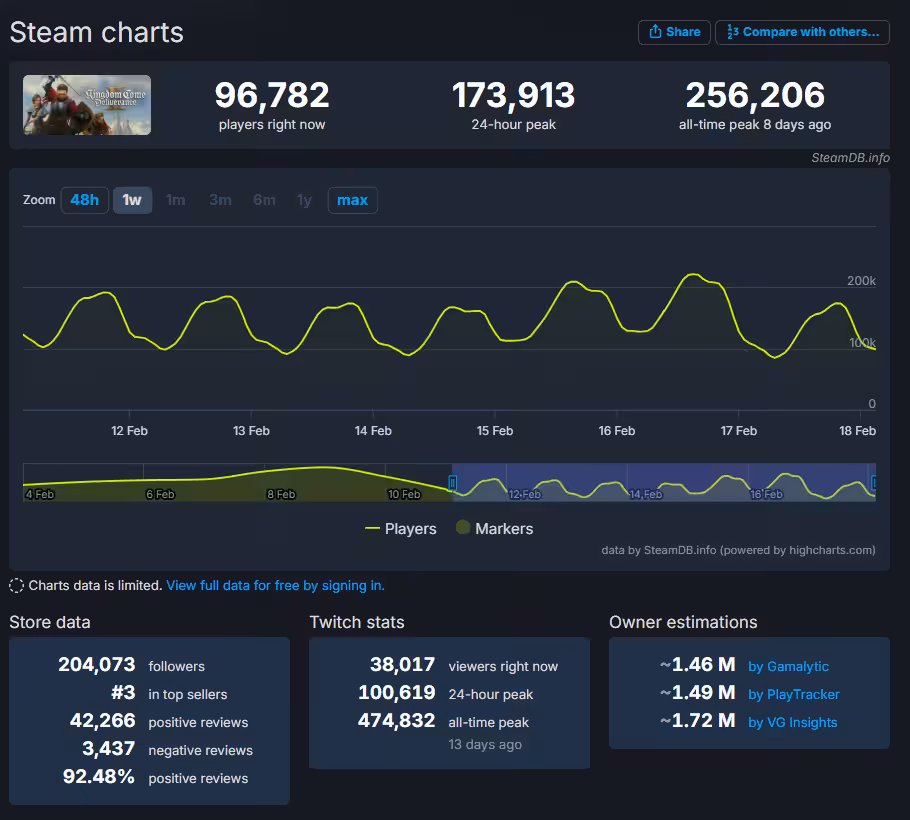Screen dimensions: 910x820
Task: Set chart zoom to 48h
Action: coord(85,200)
